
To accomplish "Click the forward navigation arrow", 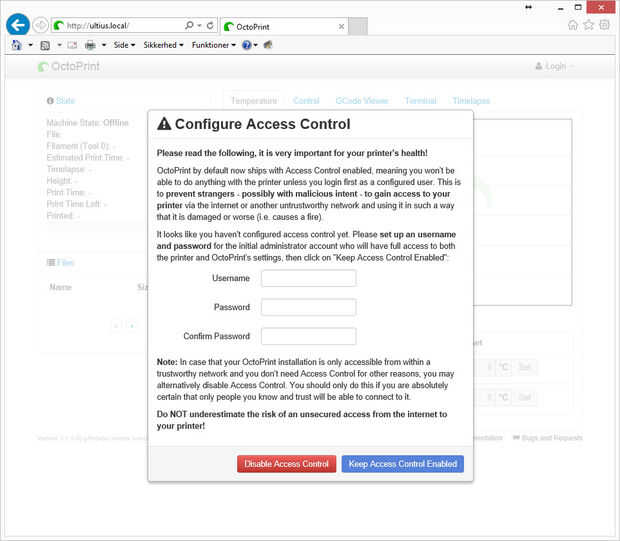I will tap(40, 25).
